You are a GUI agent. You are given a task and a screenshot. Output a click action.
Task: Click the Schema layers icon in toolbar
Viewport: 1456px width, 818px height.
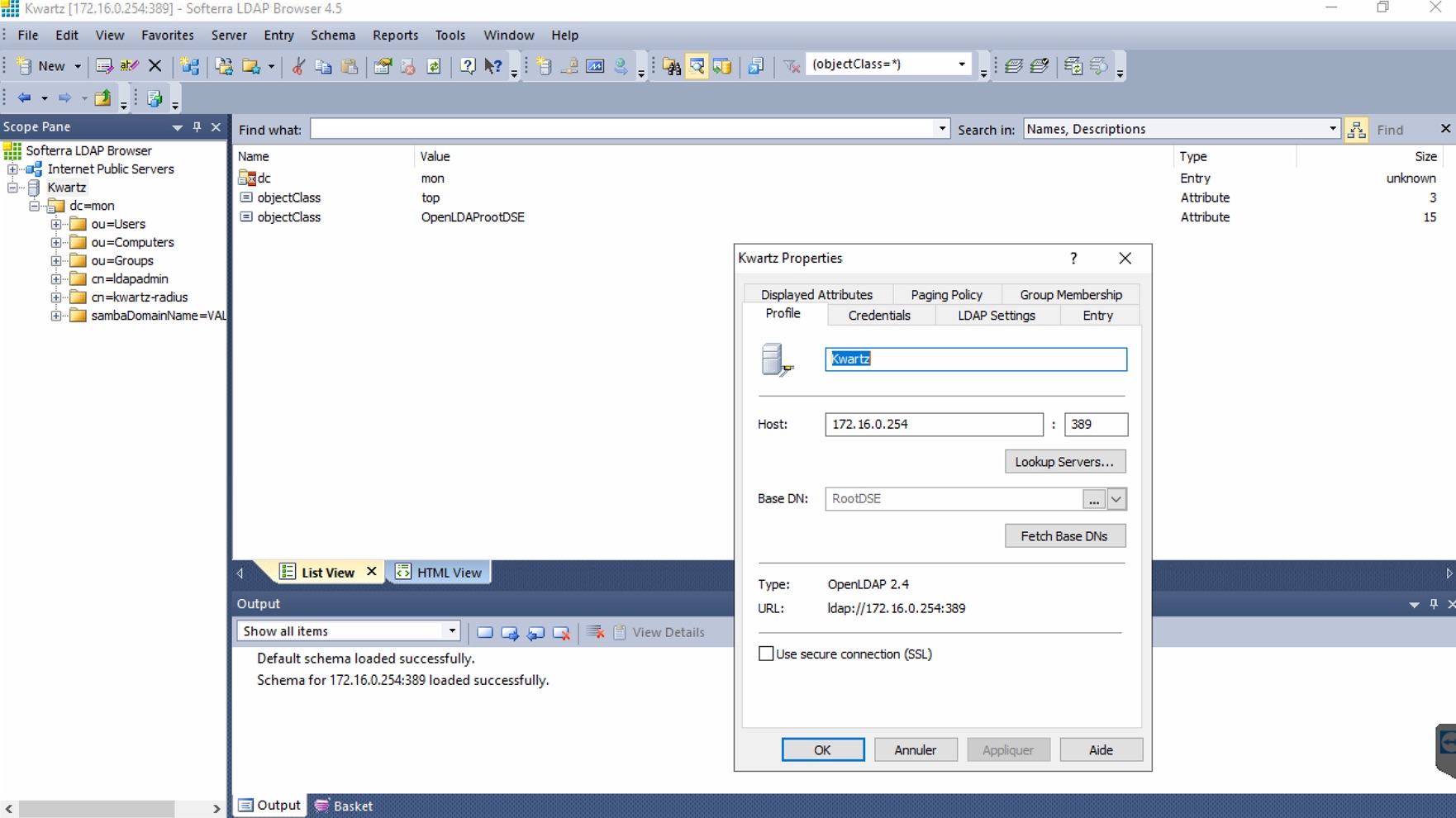[1014, 66]
